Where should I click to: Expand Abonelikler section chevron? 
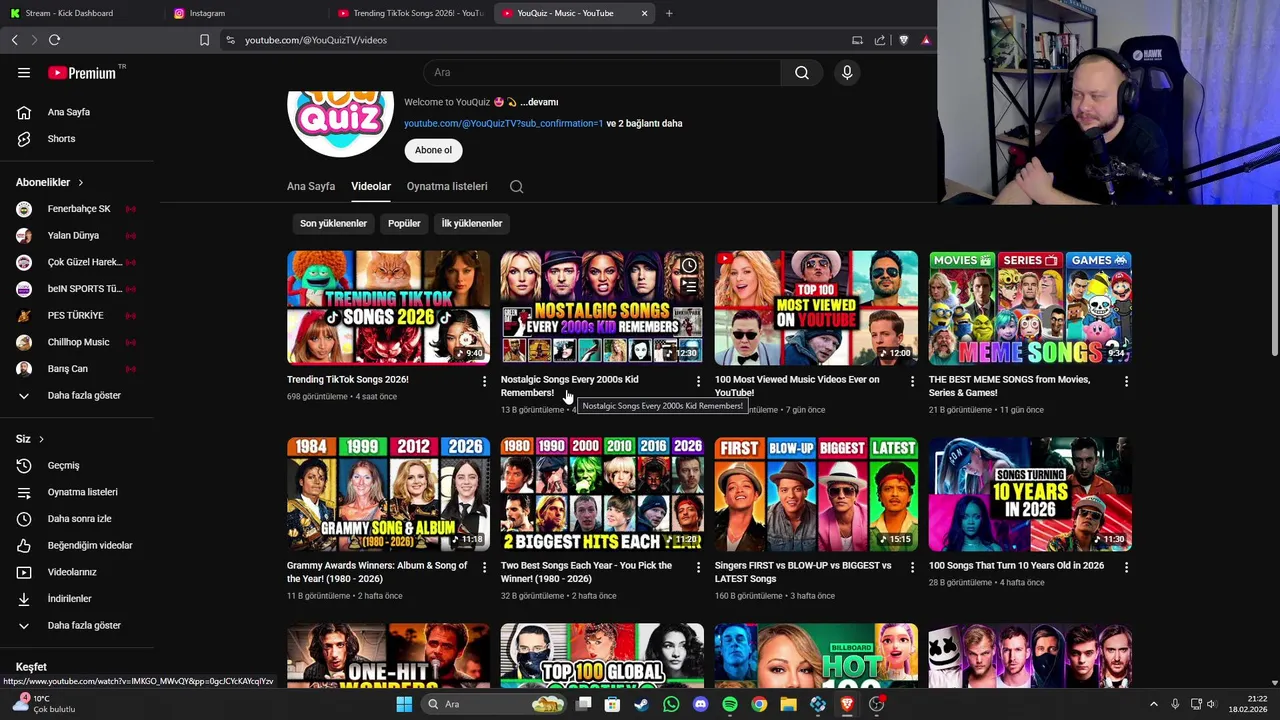coord(80,183)
